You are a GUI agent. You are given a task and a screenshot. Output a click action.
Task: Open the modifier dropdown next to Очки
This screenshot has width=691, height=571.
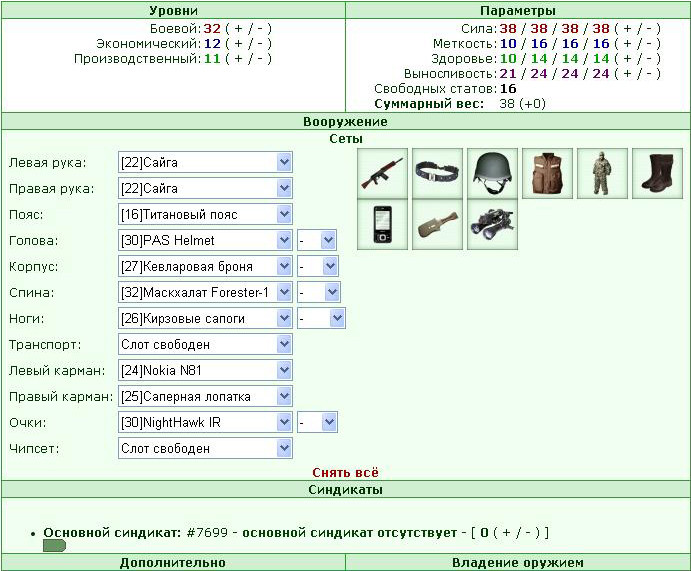(317, 423)
